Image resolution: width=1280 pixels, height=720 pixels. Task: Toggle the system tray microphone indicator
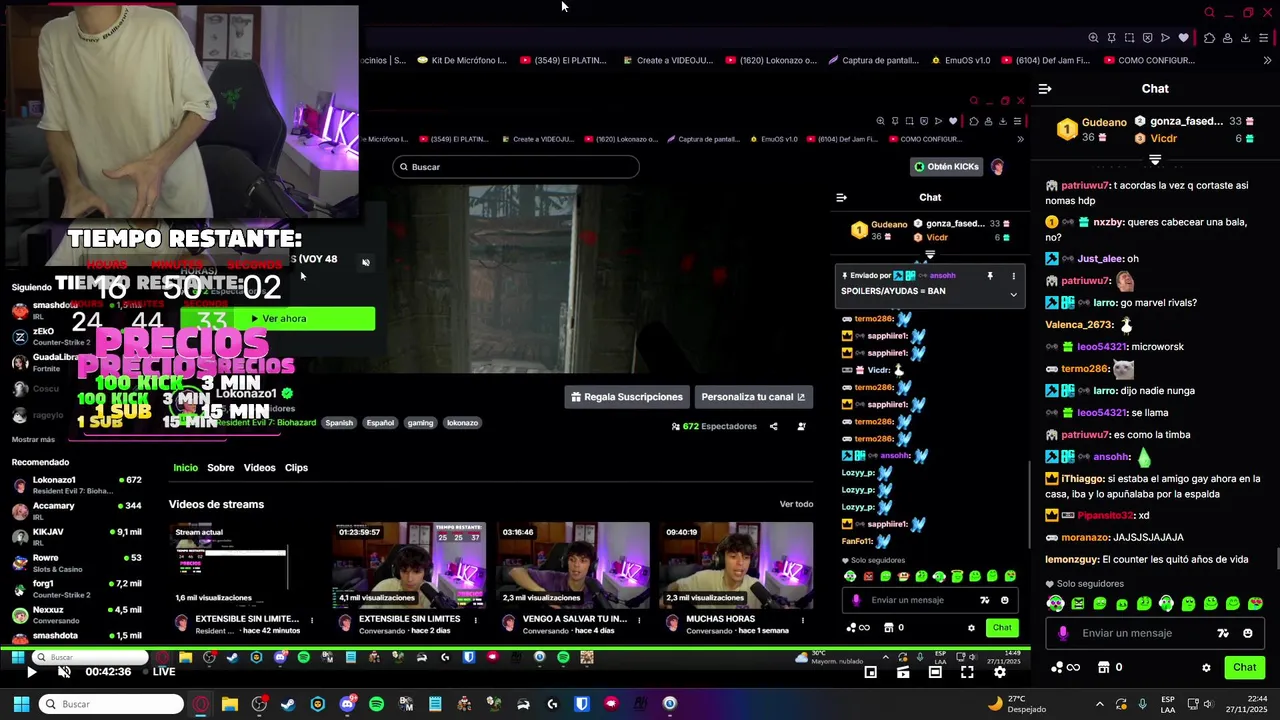(x=1142, y=704)
